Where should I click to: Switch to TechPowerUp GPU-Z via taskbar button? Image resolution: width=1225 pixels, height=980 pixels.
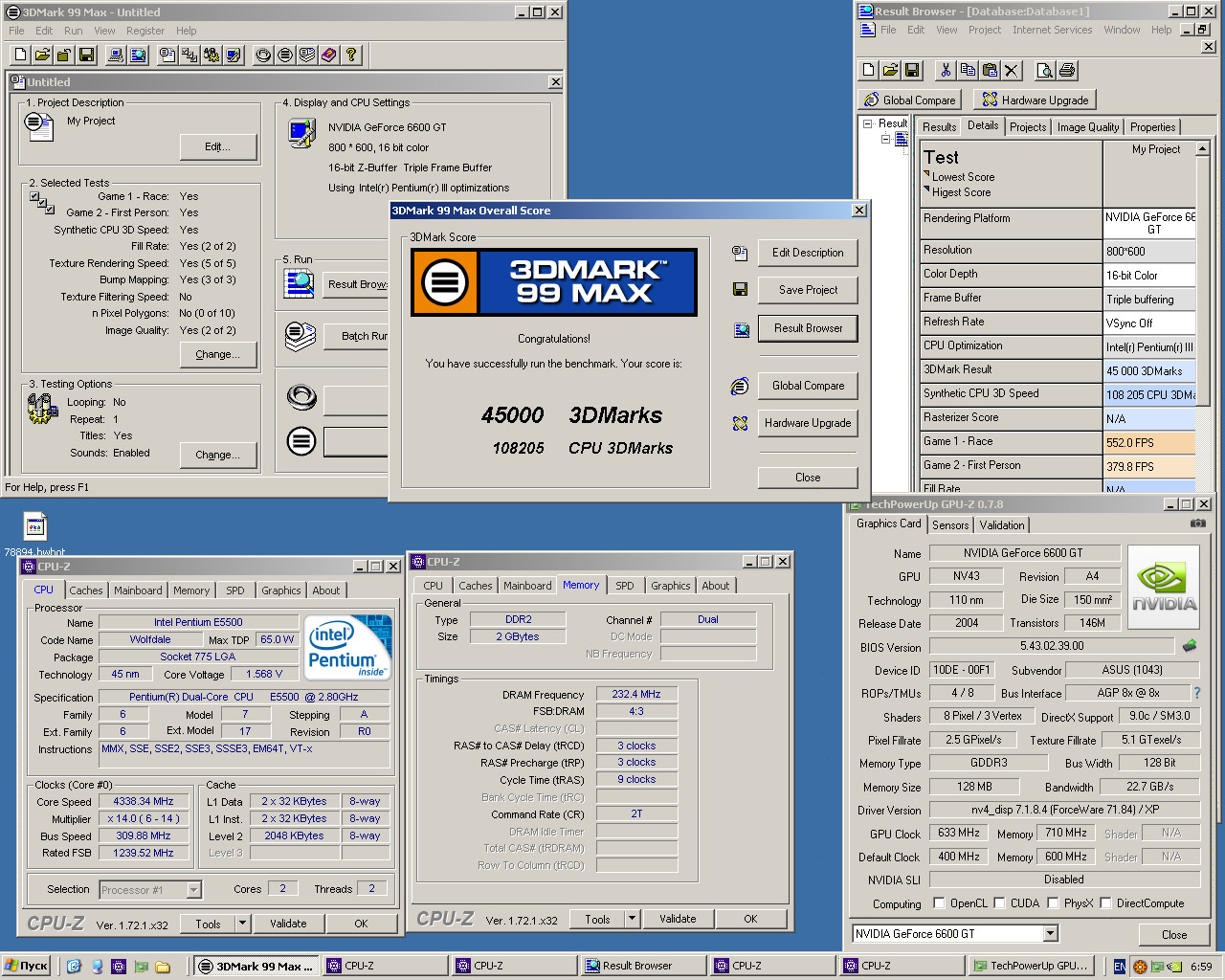(1030, 966)
